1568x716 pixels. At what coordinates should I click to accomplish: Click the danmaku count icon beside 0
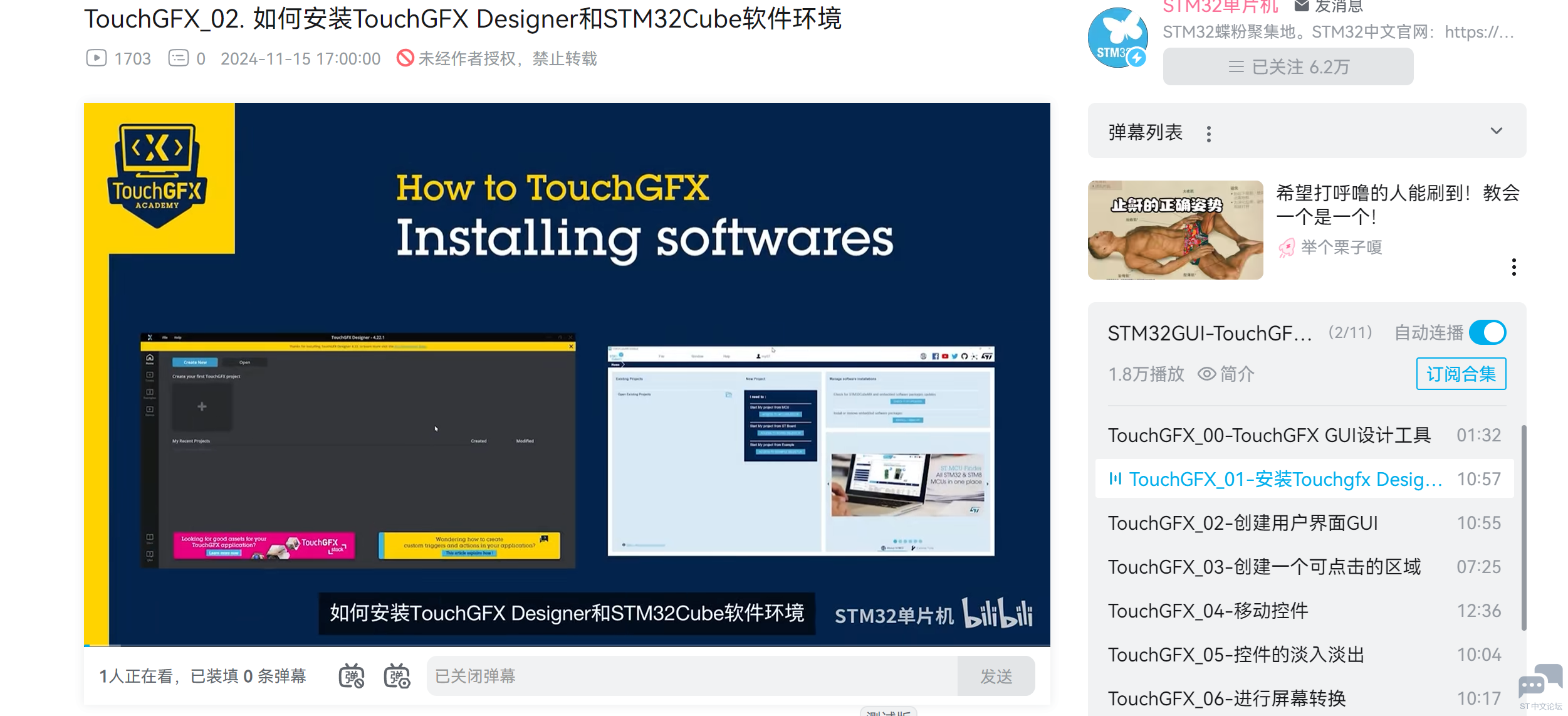click(179, 58)
